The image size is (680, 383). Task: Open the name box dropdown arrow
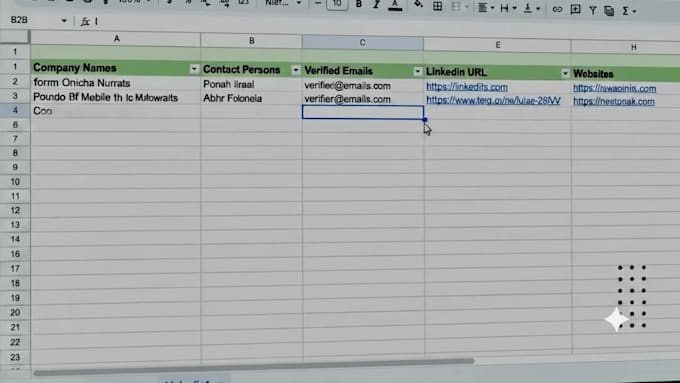point(64,20)
